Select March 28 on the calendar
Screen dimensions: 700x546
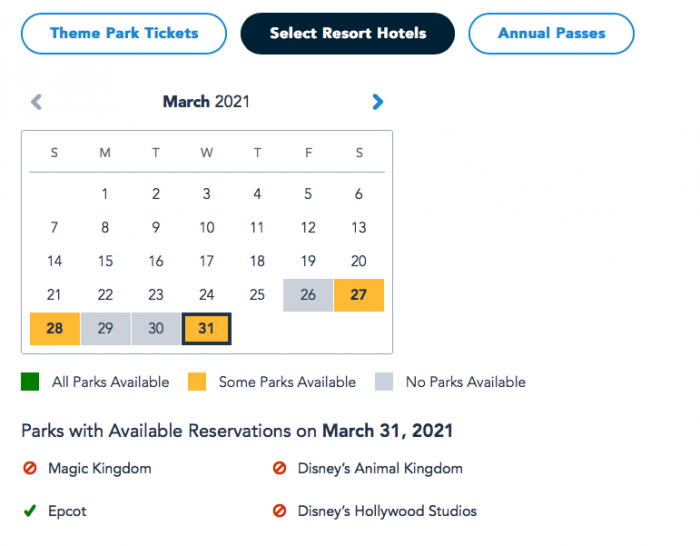click(54, 329)
